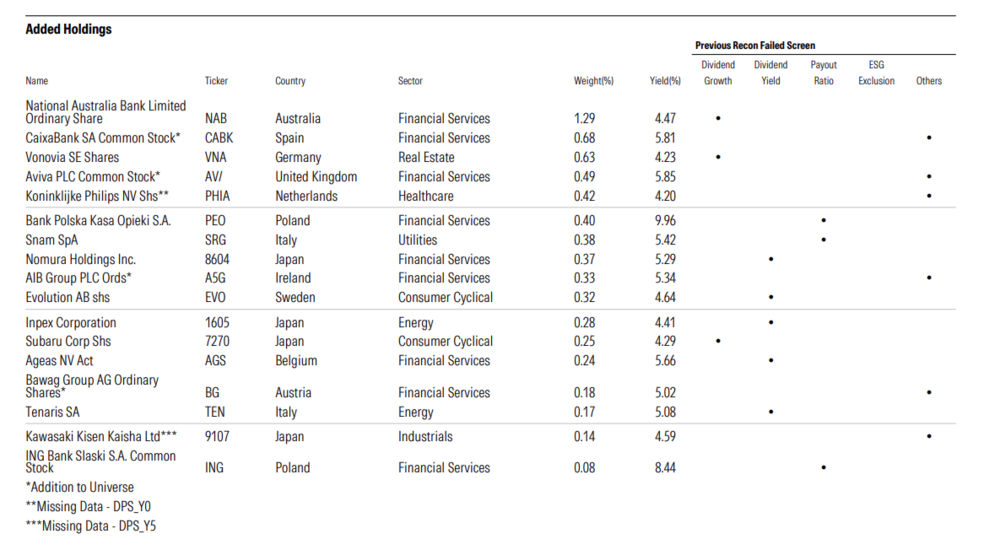This screenshot has width=1000, height=550.
Task: Click the Previous Recon Failed Screen heading
Action: pos(755,46)
